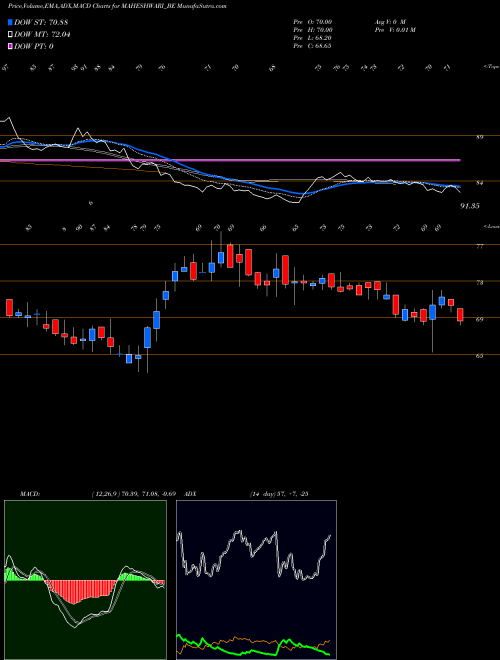Image resolution: width=500 pixels, height=660 pixels.
Task: Click the 'ADX' panel heading
Action: pos(190,494)
